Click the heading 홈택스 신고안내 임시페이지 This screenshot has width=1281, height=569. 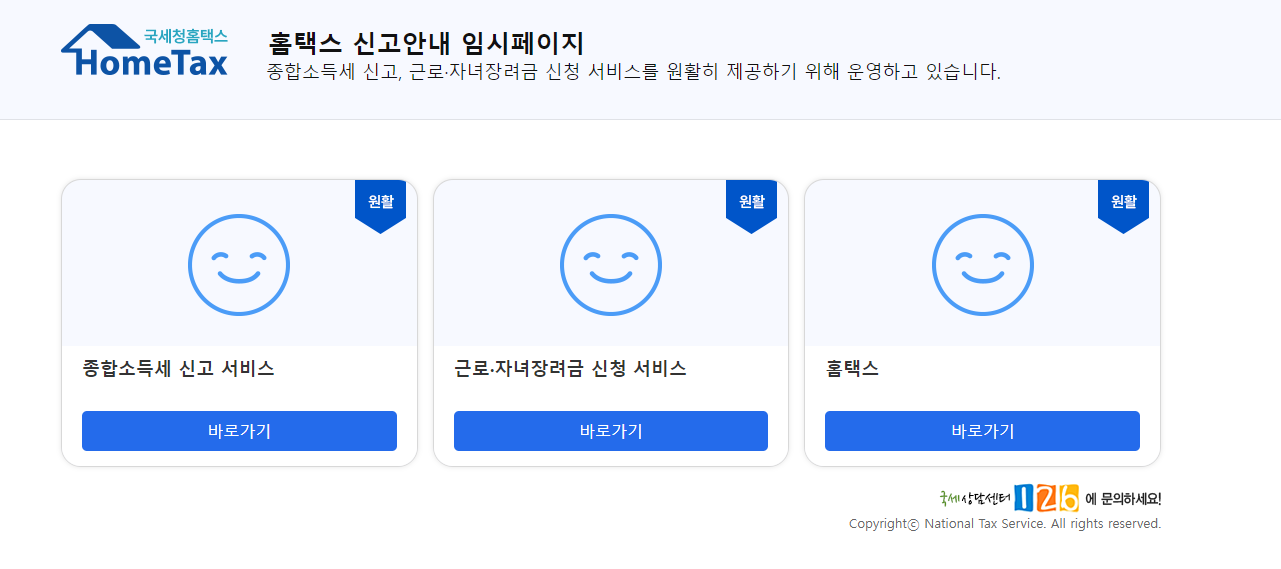click(426, 43)
